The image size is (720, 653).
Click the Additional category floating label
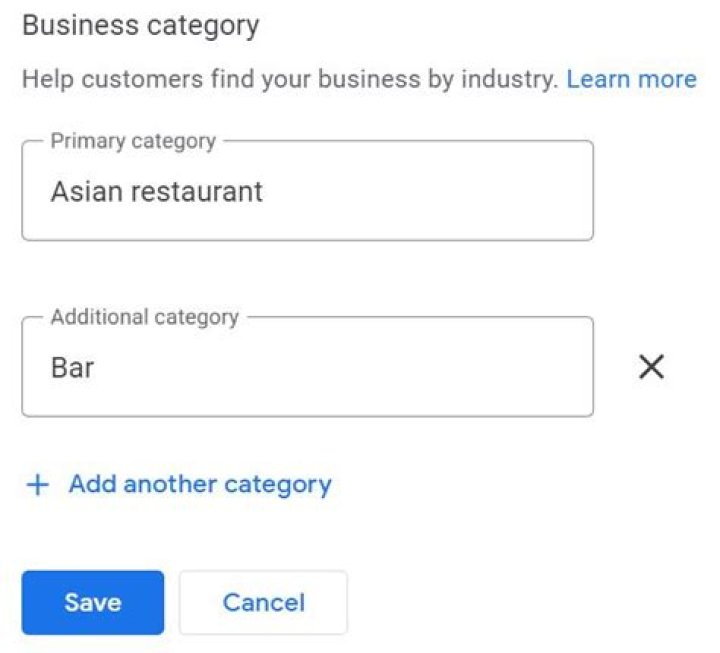click(x=145, y=318)
